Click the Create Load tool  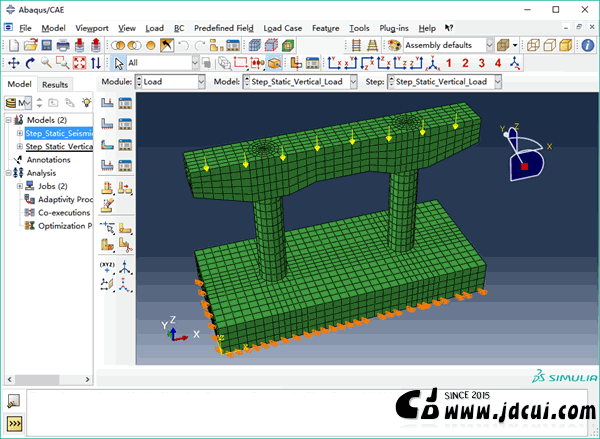(x=107, y=103)
